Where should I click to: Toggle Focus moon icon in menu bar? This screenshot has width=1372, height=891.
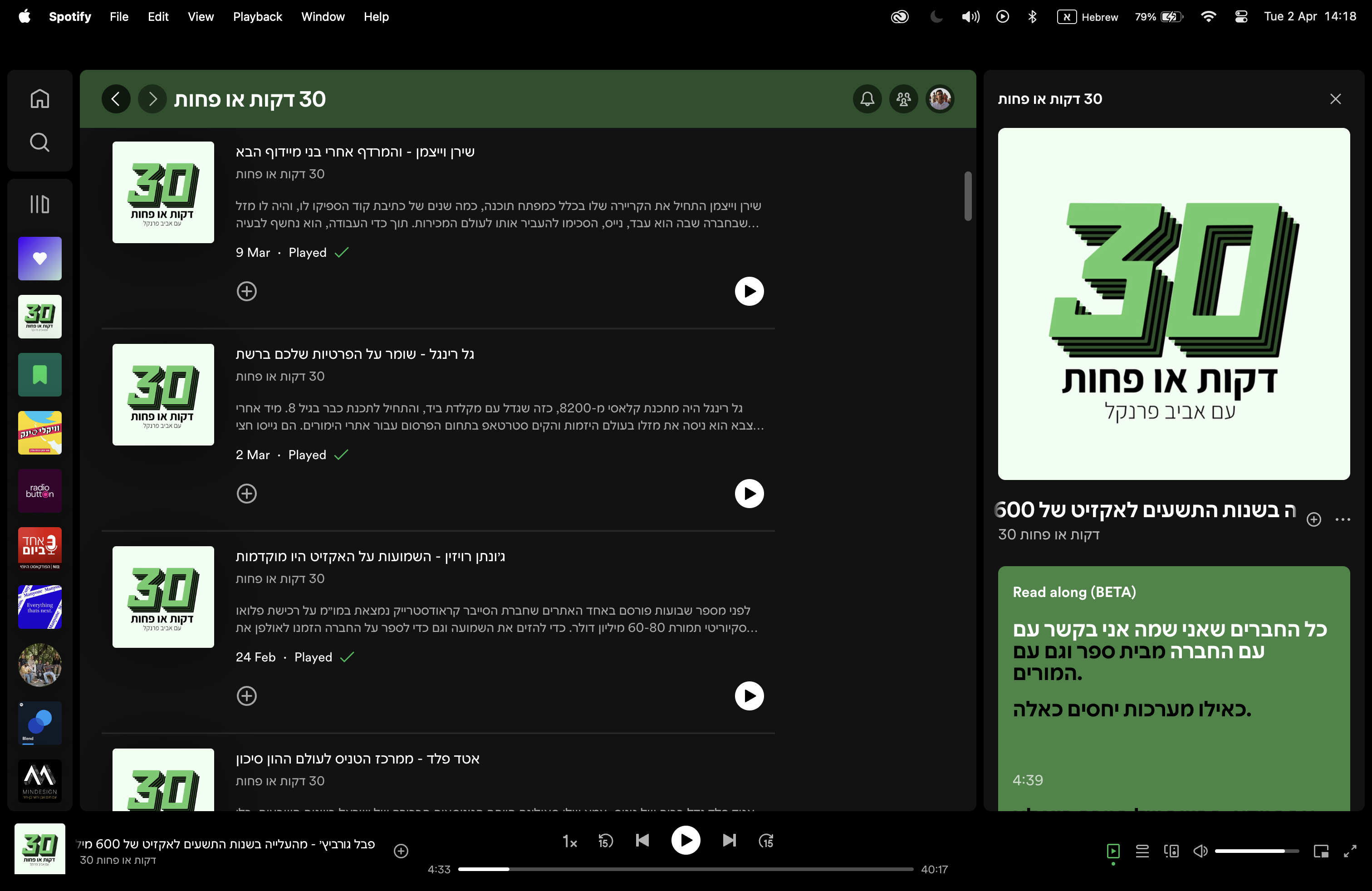pos(937,17)
